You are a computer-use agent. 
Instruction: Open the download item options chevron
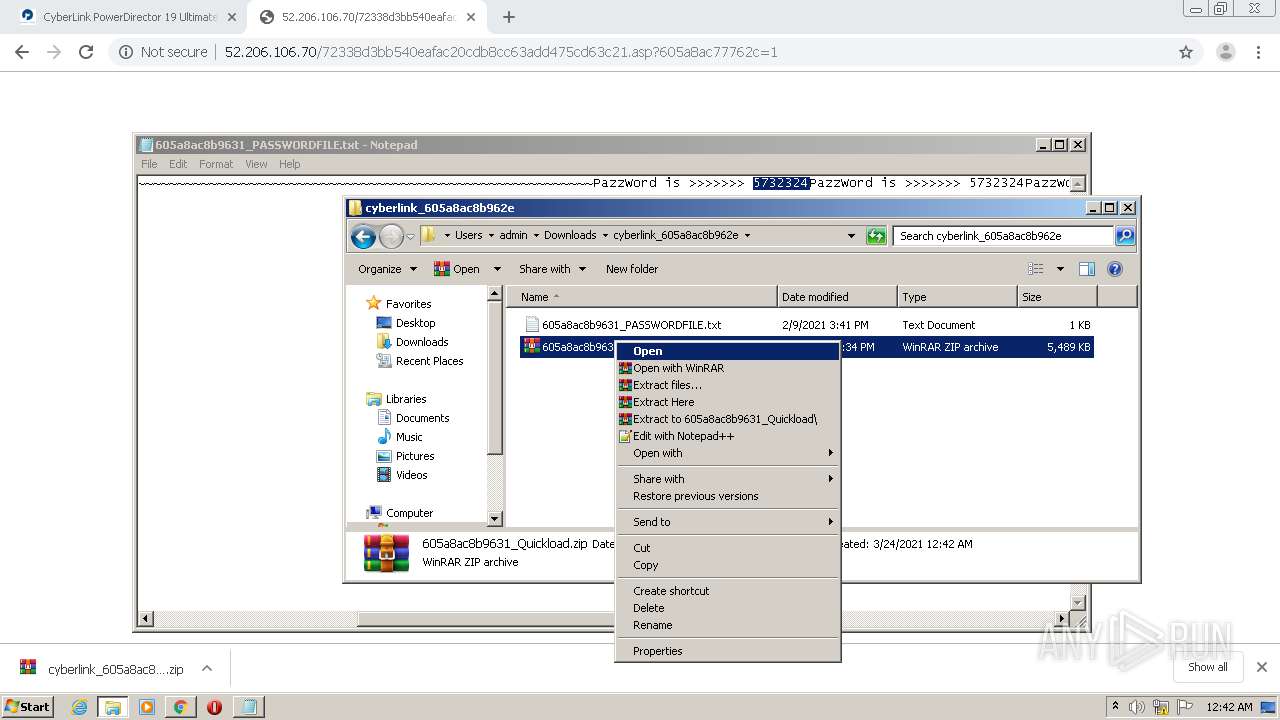coord(207,669)
